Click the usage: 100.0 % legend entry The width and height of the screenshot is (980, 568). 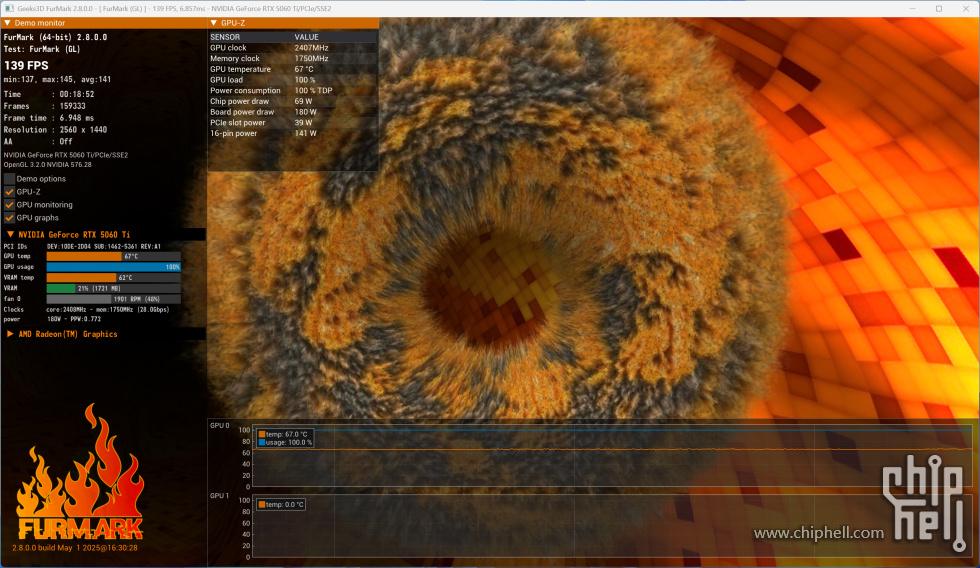coord(285,442)
